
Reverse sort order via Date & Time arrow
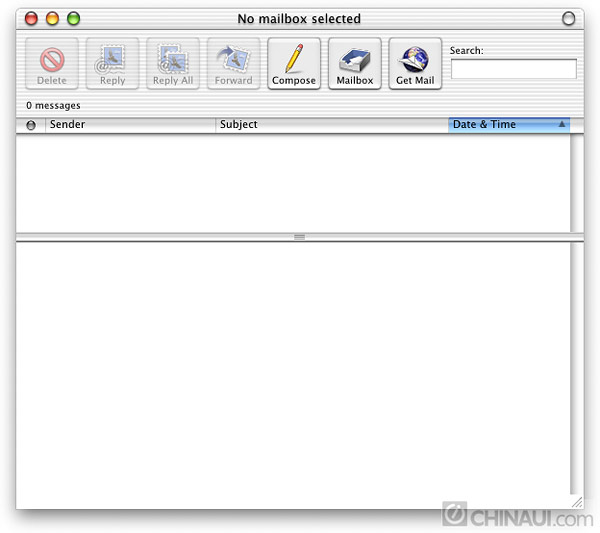[561, 125]
